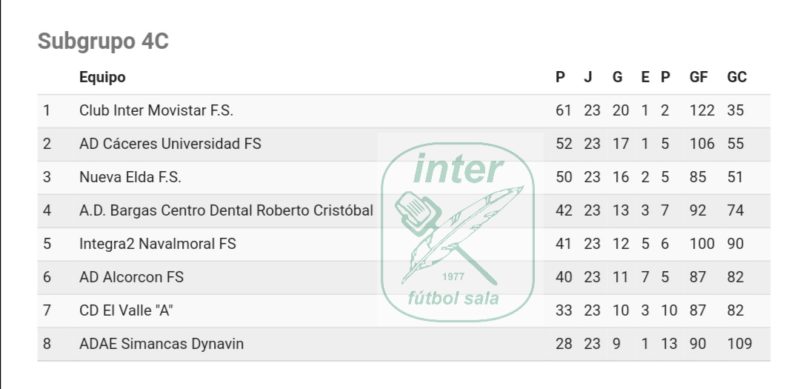The image size is (800, 389).
Task: Click the GC column header
Action: 737,77
